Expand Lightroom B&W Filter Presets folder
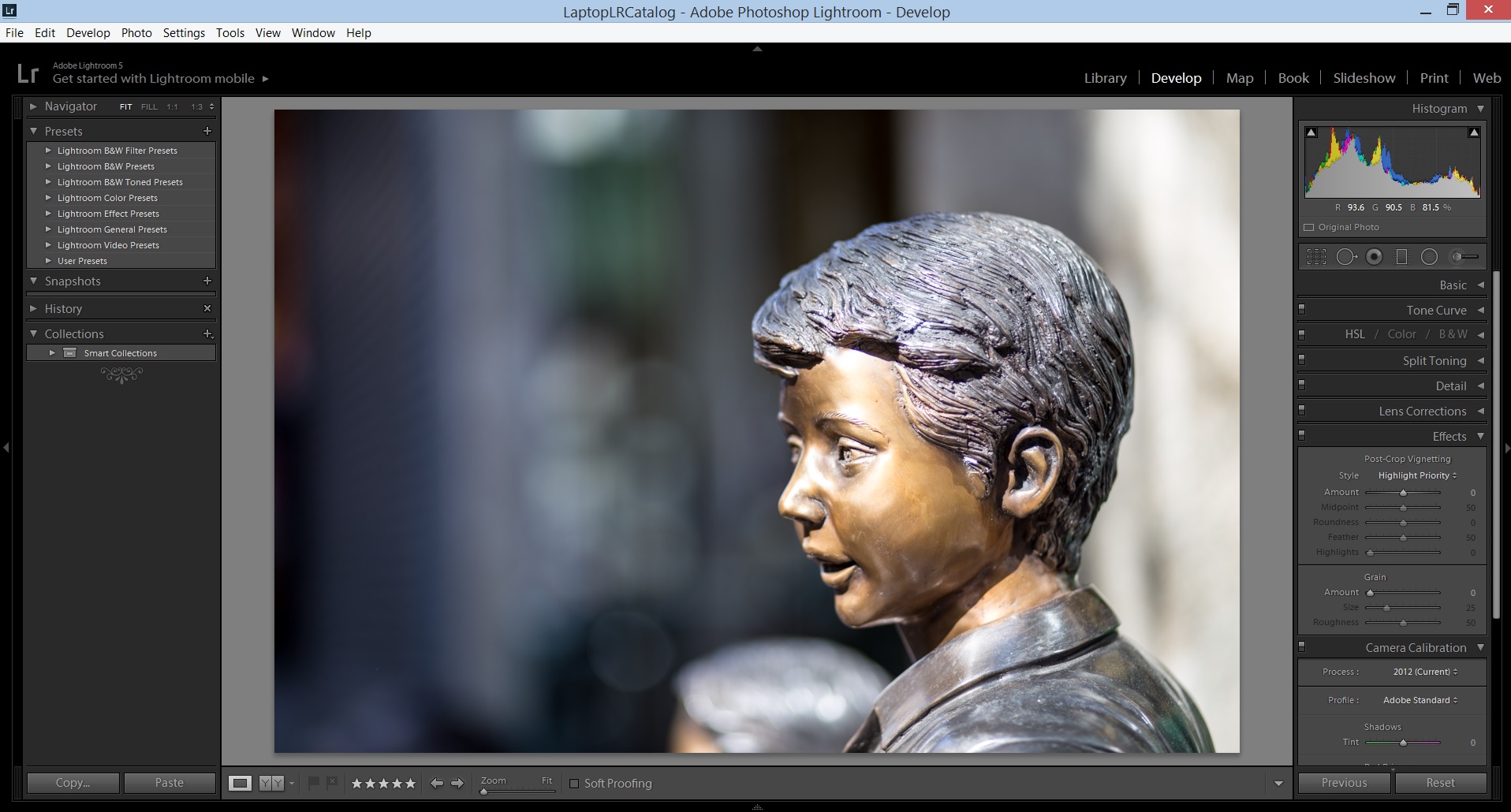 [x=48, y=150]
